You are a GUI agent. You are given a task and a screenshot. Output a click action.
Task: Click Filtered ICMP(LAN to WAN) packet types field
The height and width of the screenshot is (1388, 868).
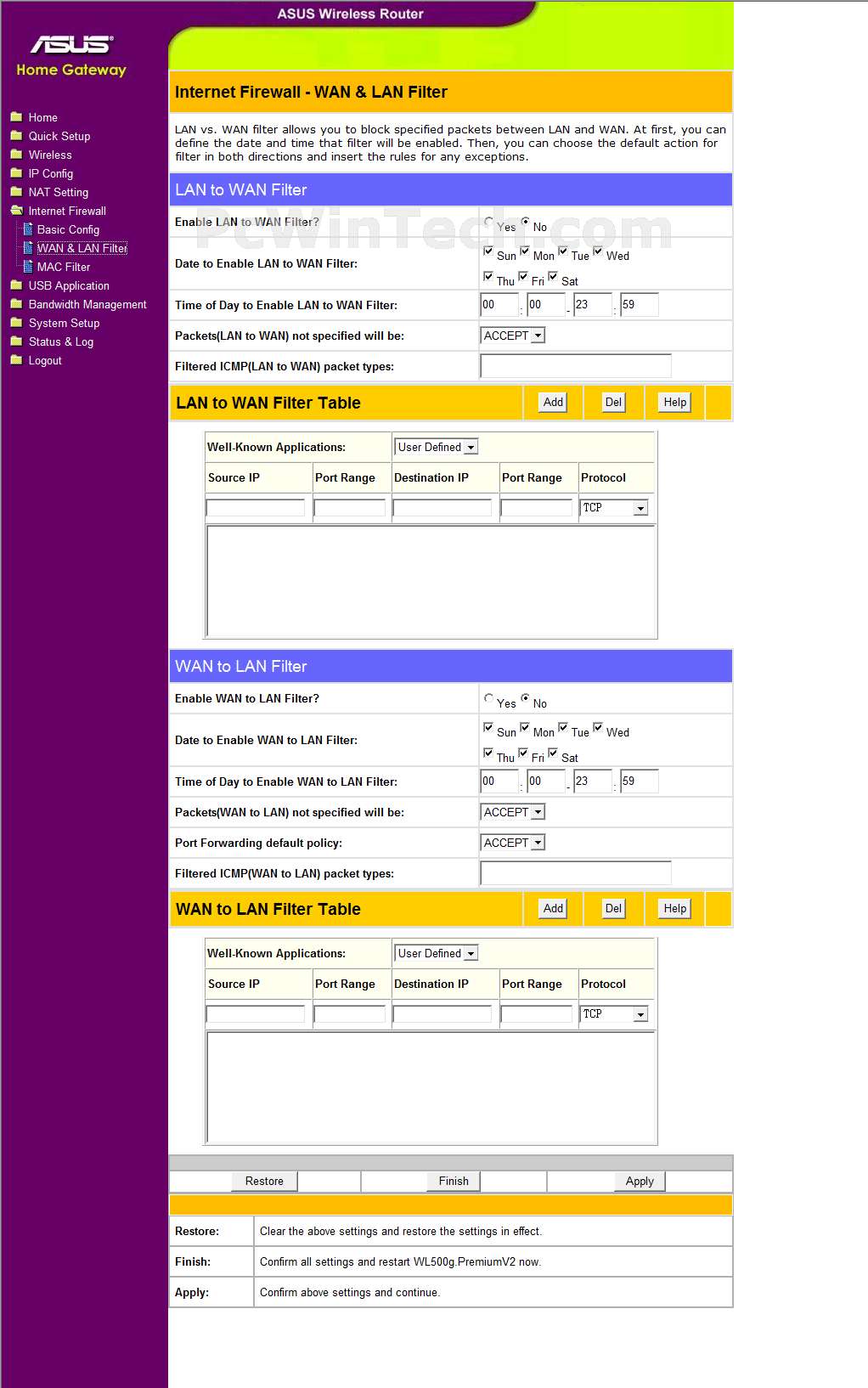click(576, 366)
